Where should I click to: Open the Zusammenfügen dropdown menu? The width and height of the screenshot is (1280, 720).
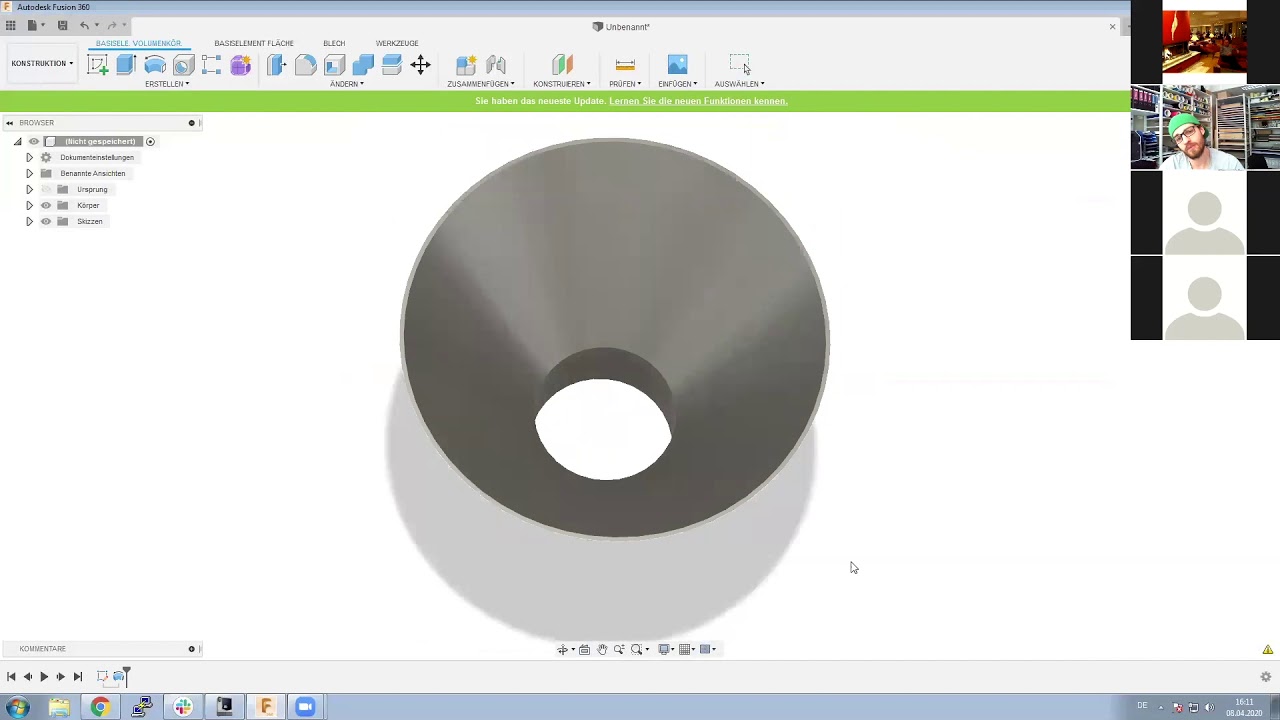(481, 84)
